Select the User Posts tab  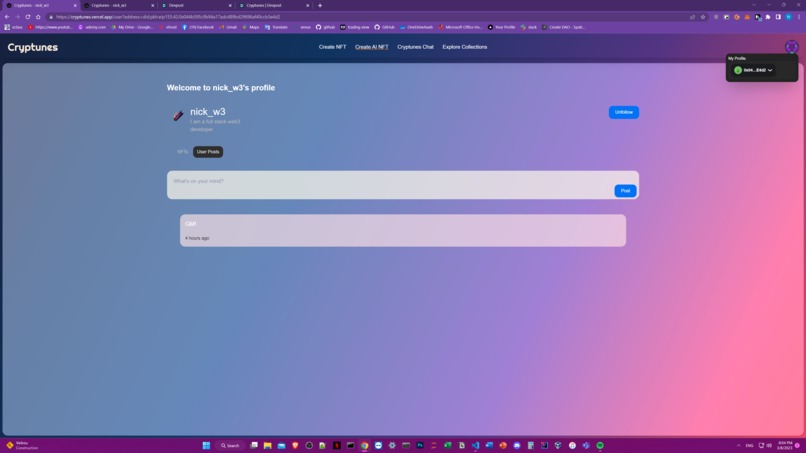(x=208, y=152)
